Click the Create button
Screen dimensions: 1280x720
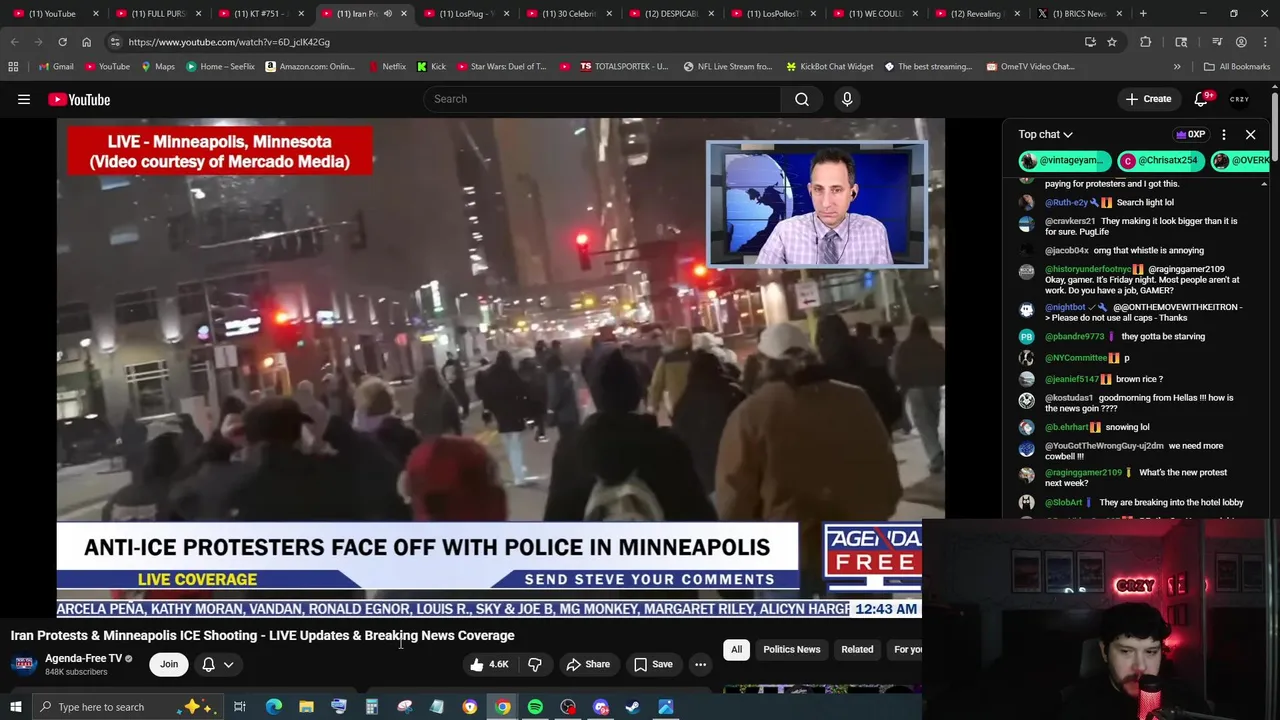point(1148,99)
